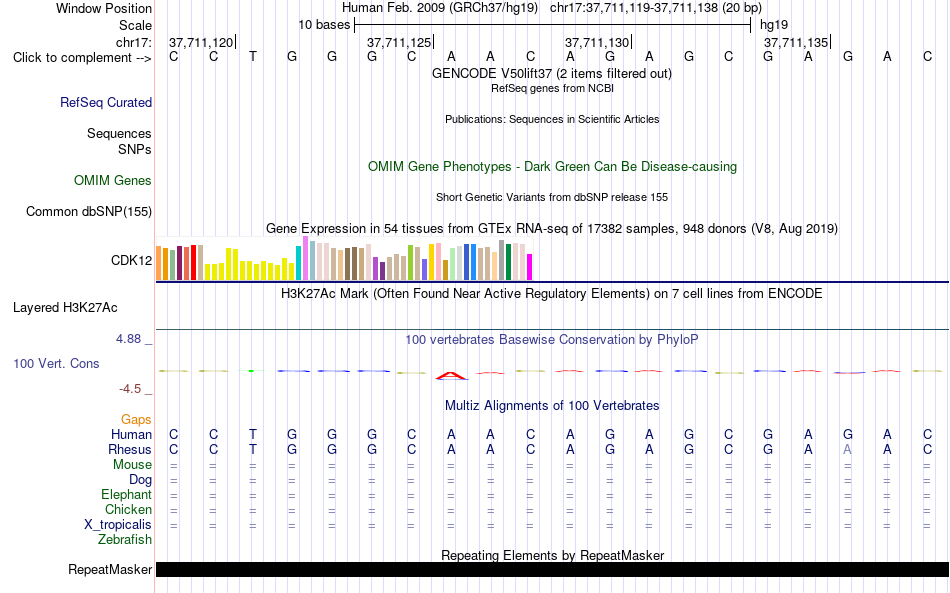950x593 pixels.
Task: Click the Common dbSNP(155) track label
Action: (x=89, y=211)
